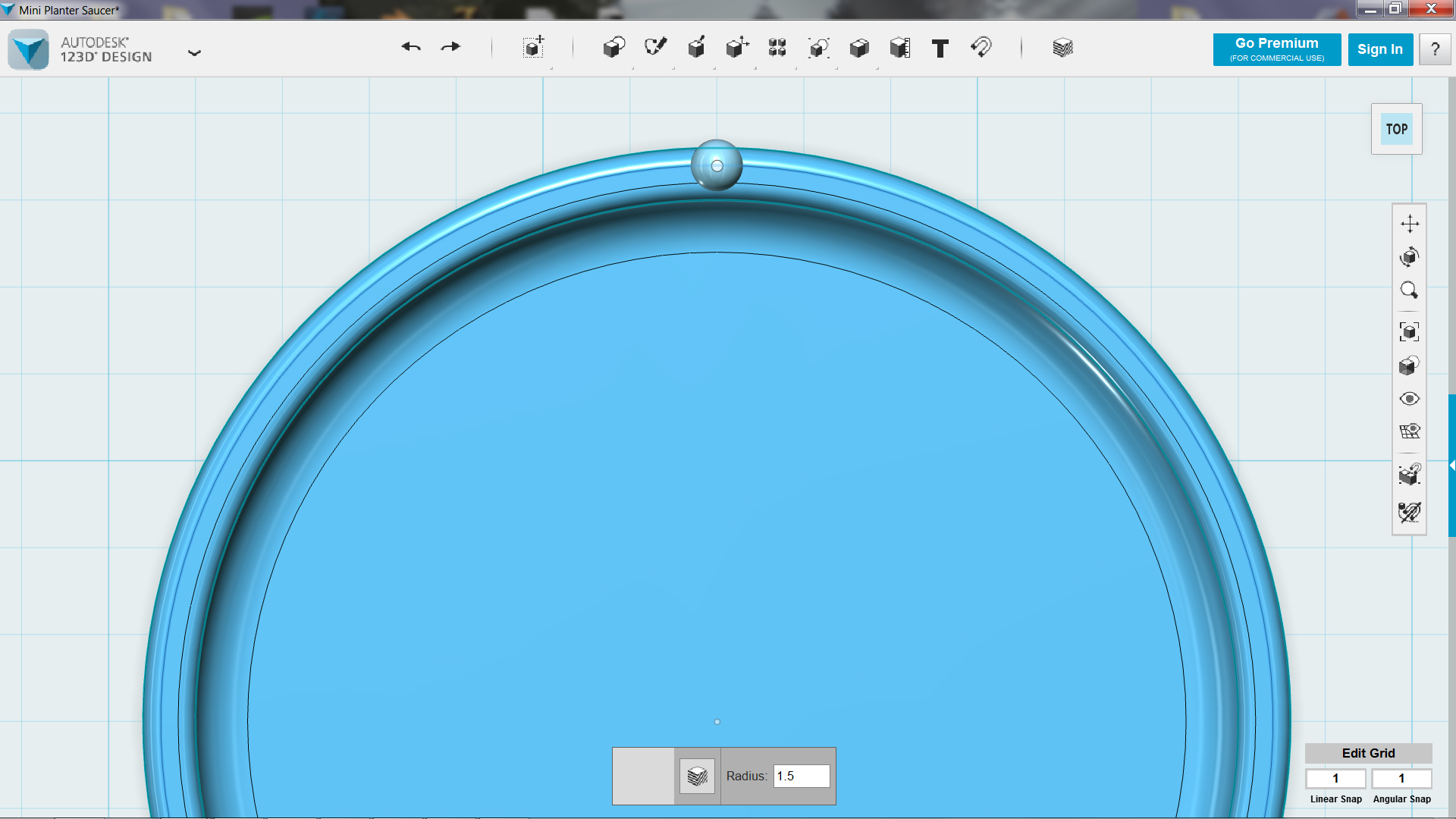Redo the last action
This screenshot has height=819, width=1456.
[x=451, y=47]
